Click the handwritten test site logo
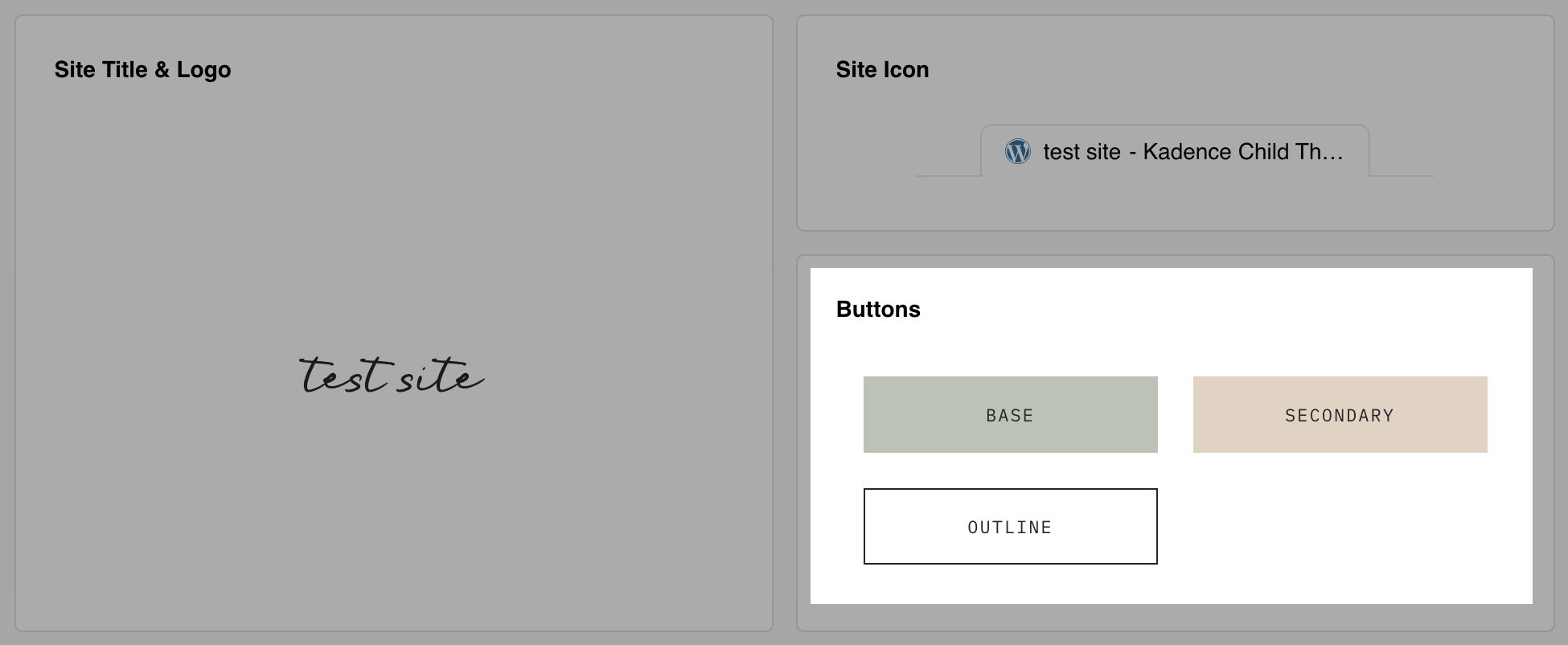 (x=392, y=376)
